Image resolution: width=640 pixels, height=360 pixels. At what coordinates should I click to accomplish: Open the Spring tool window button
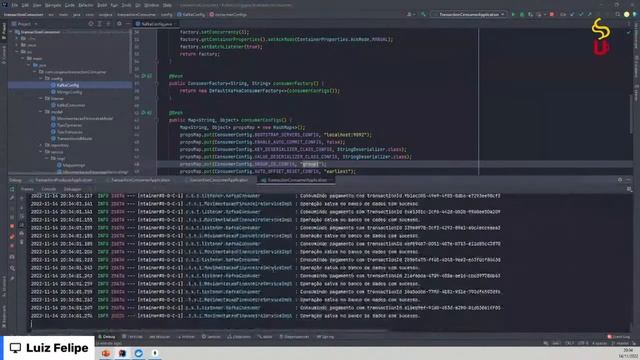pos(326,337)
